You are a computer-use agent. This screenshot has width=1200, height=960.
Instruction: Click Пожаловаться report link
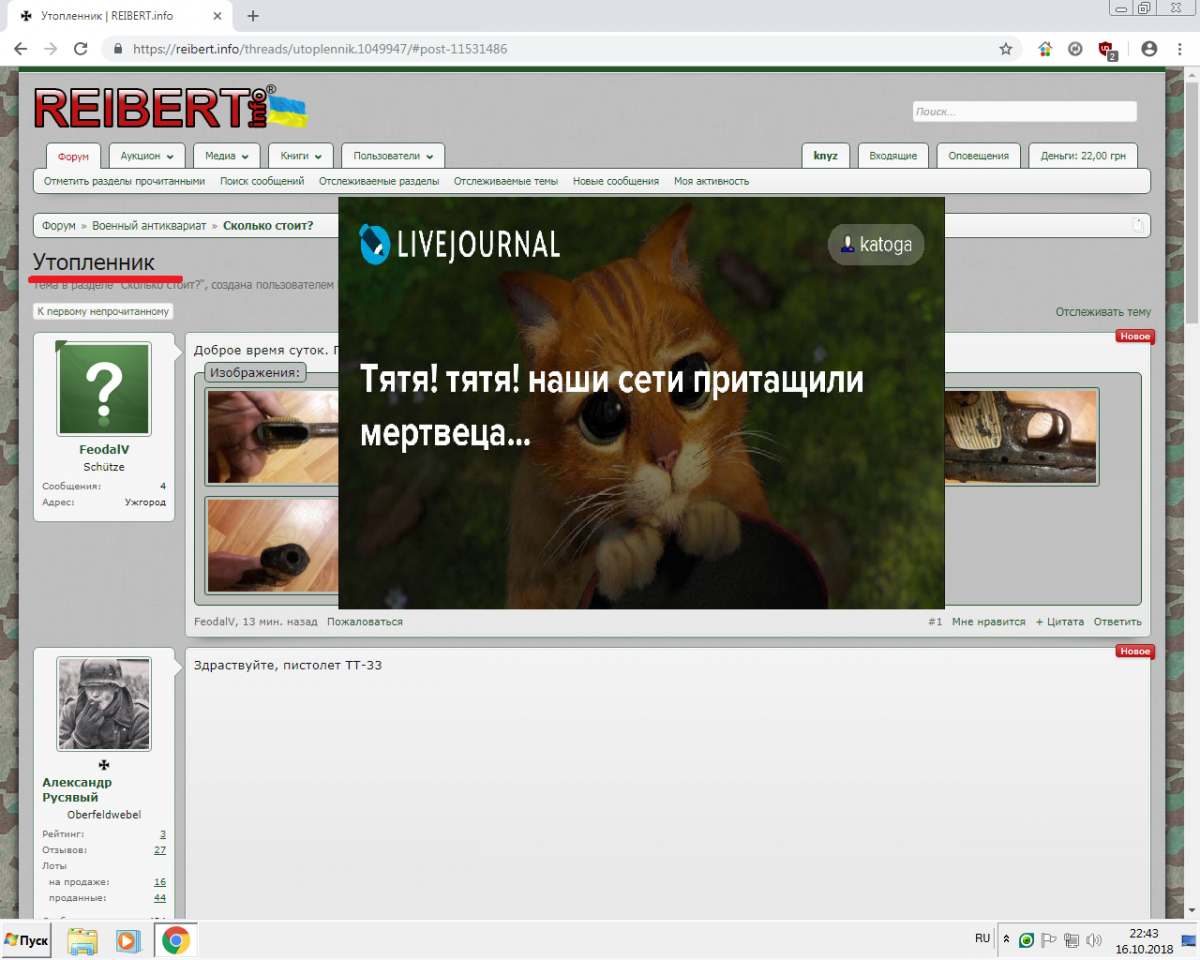(365, 622)
